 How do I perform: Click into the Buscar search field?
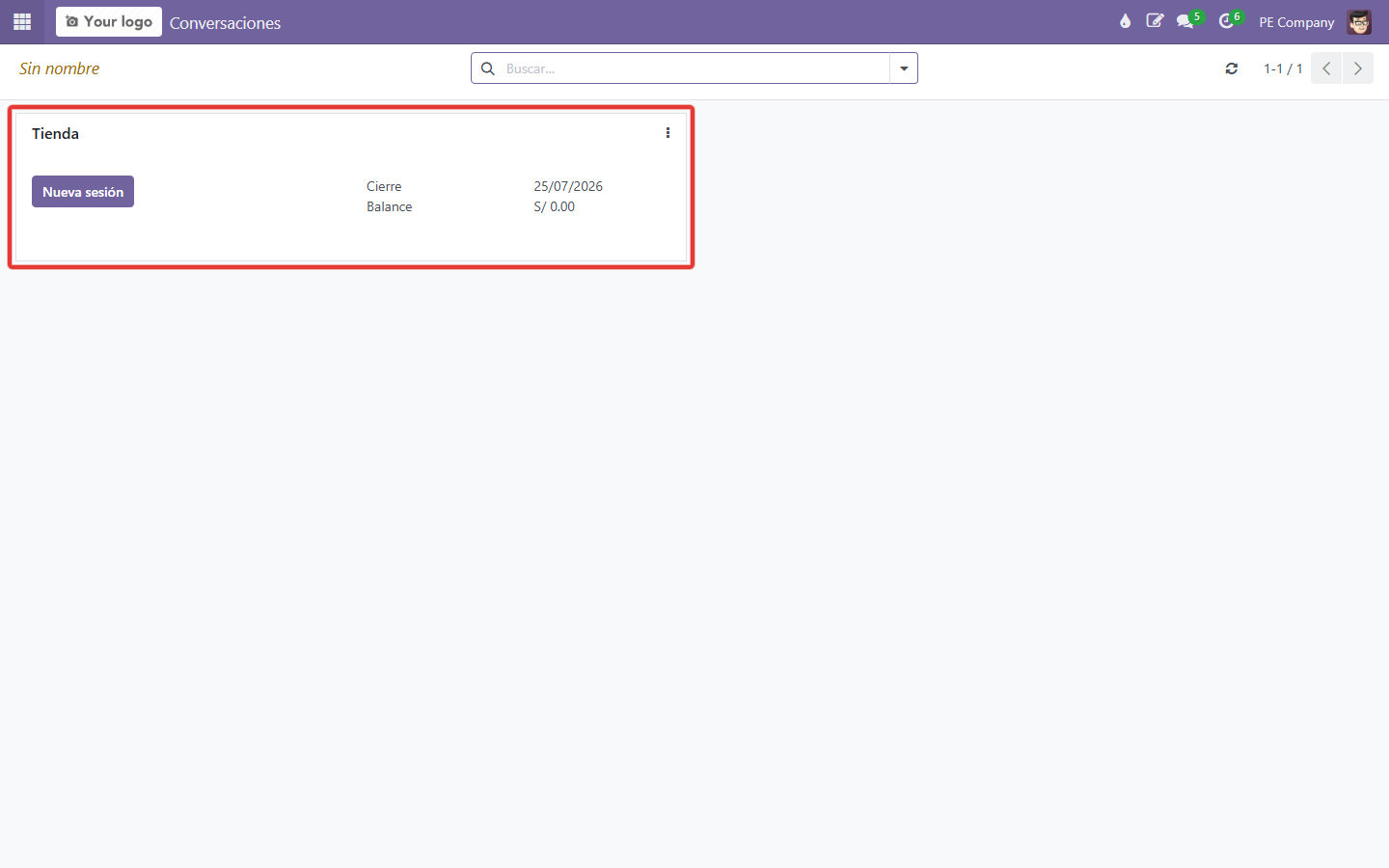(x=694, y=68)
